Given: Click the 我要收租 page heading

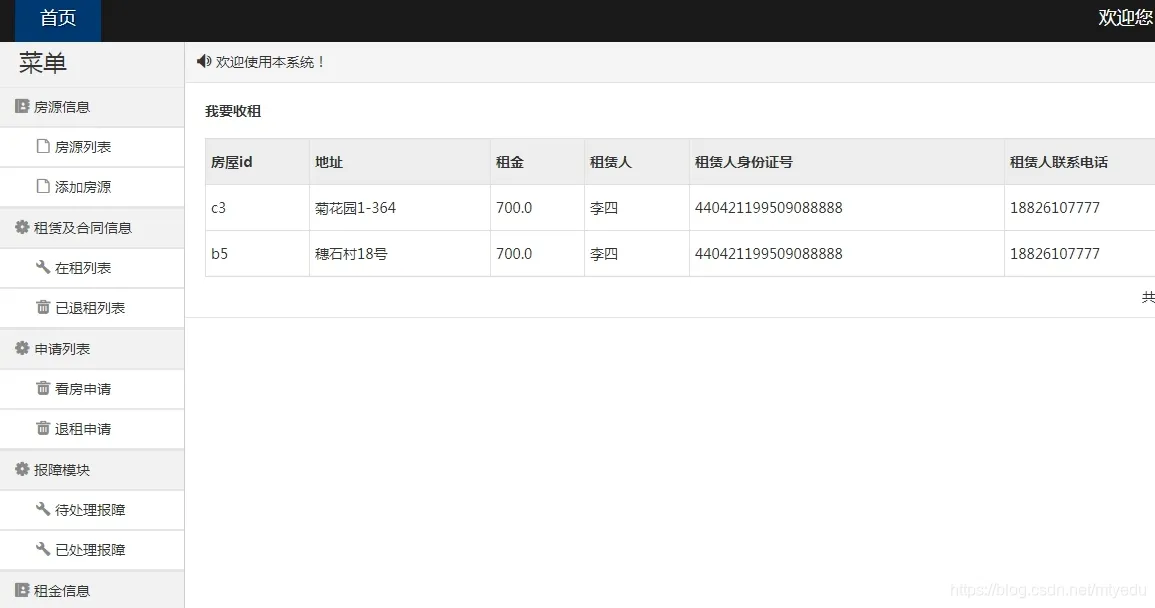Looking at the screenshot, I should (233, 111).
